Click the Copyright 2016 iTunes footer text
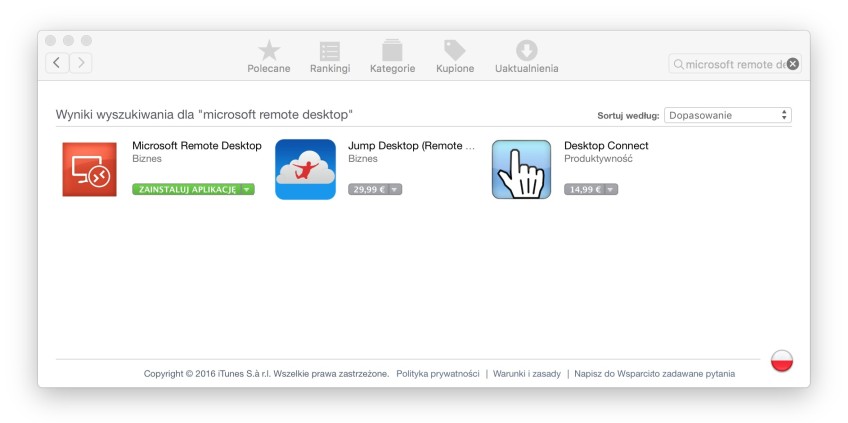The image size is (848, 423). [x=266, y=374]
